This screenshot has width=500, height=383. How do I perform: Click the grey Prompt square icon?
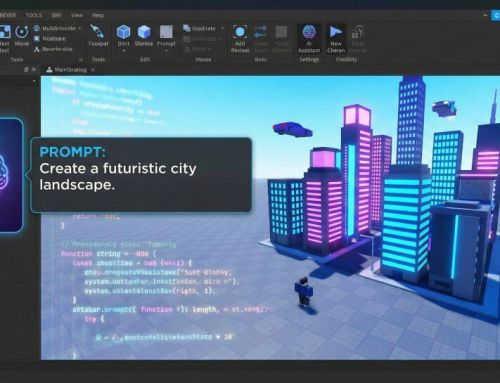point(166,32)
